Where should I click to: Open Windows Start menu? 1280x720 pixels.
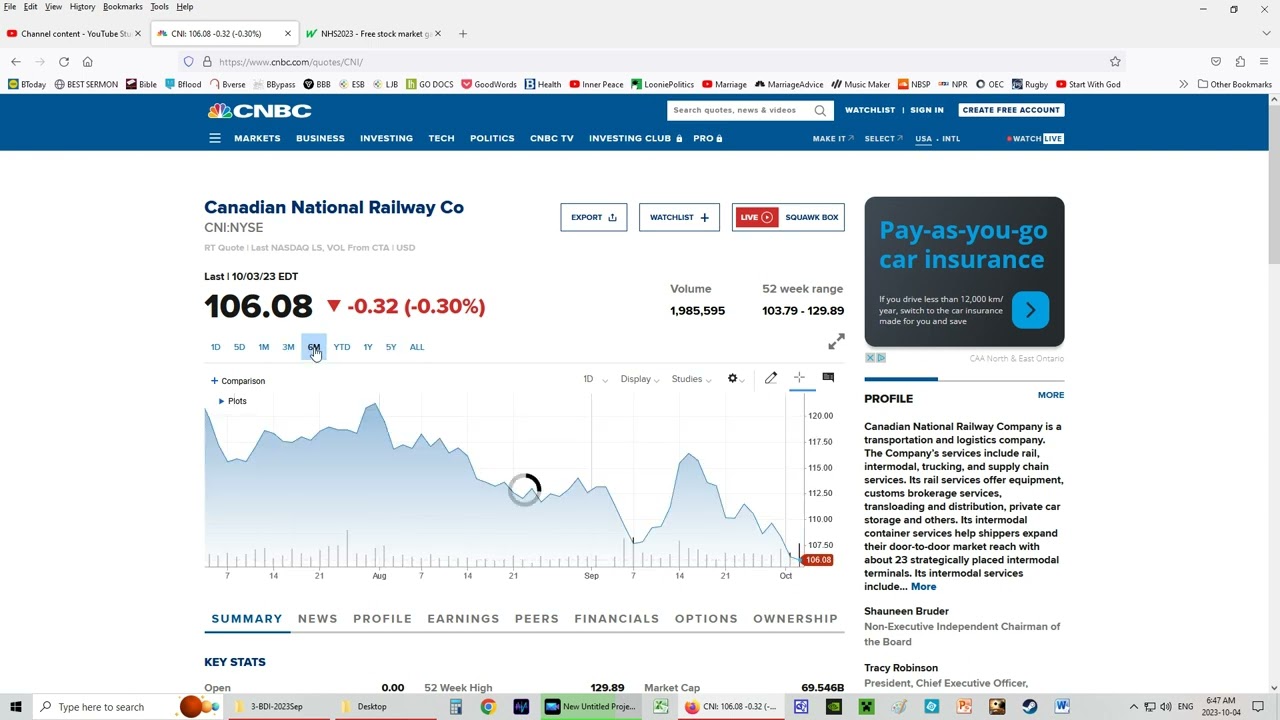[x=15, y=707]
